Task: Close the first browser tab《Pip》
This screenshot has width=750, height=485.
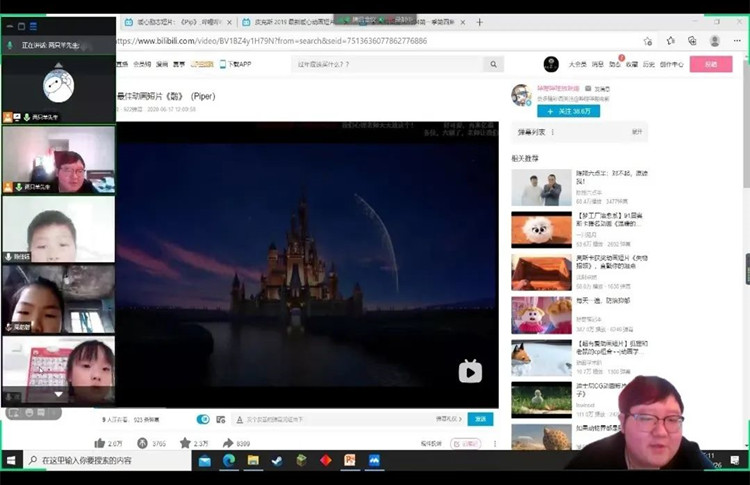Action: (230, 22)
